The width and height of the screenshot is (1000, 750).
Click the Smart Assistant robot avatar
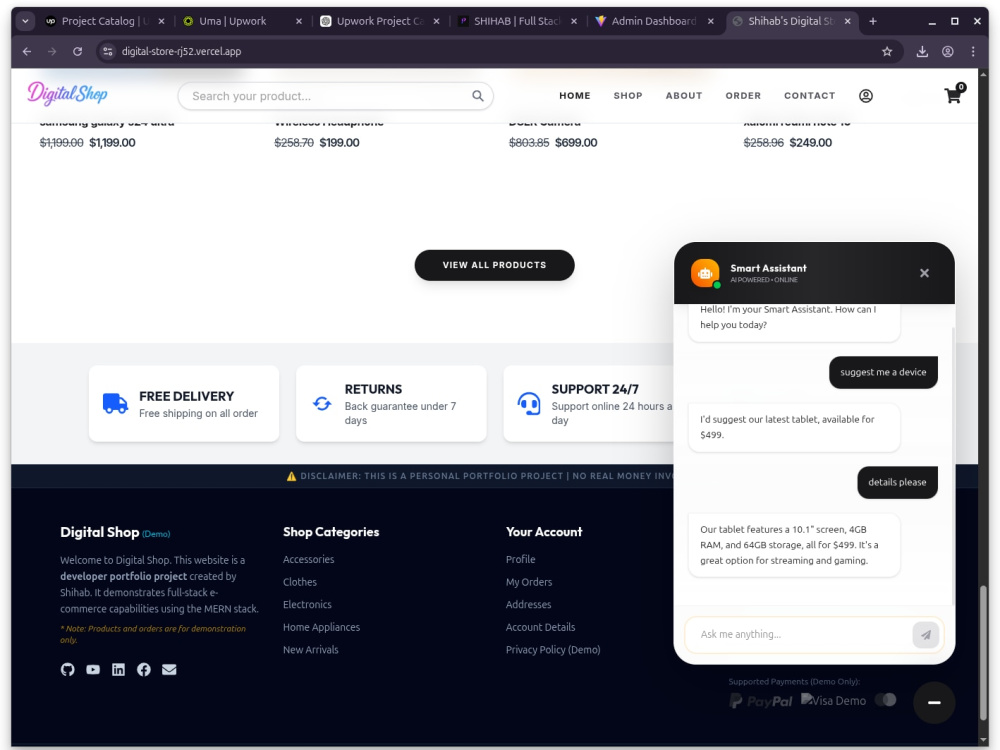click(x=705, y=273)
